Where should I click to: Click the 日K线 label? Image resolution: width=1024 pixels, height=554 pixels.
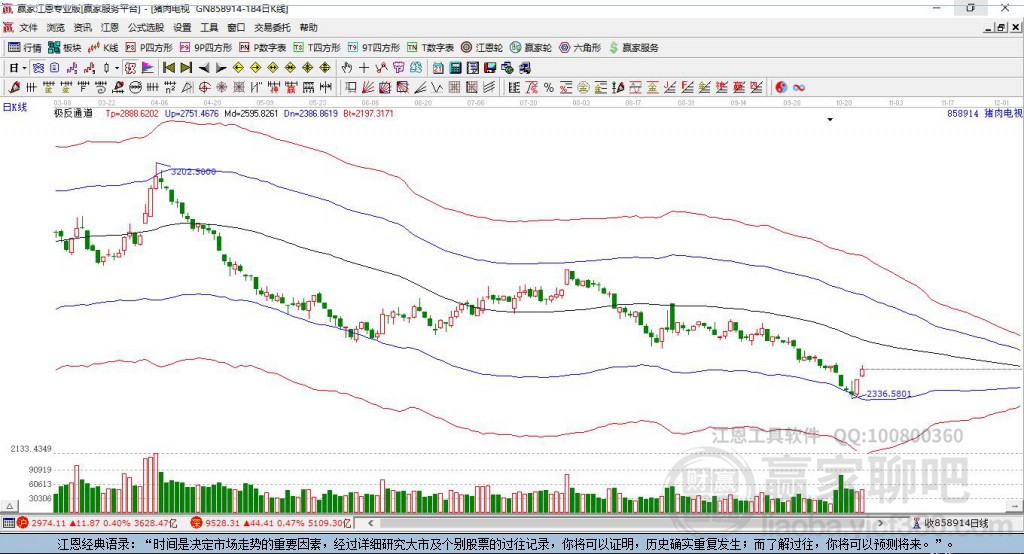15,107
